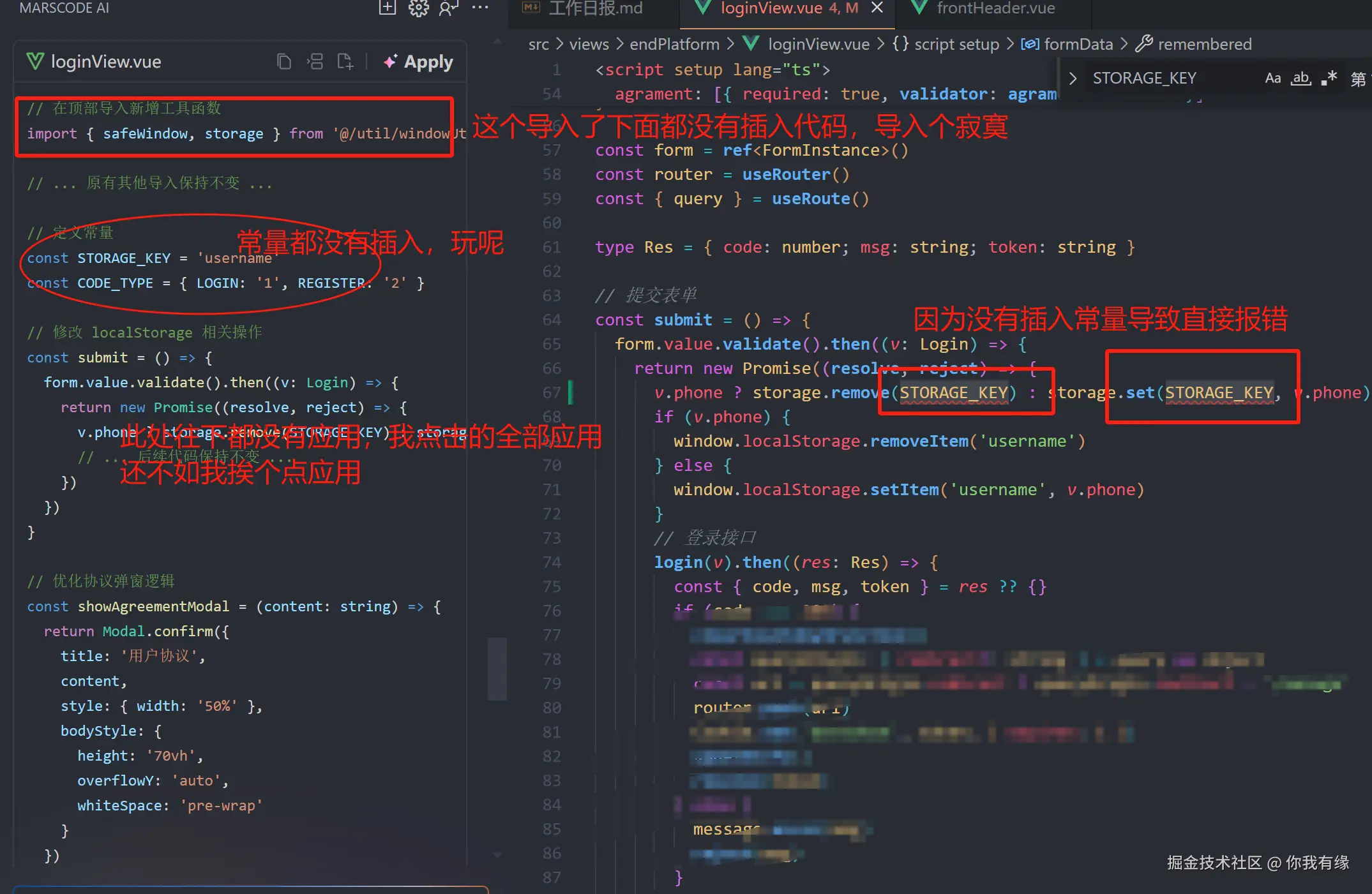Copy the loginView.vue code snippet
Screen dimensions: 1372x894
pos(285,61)
